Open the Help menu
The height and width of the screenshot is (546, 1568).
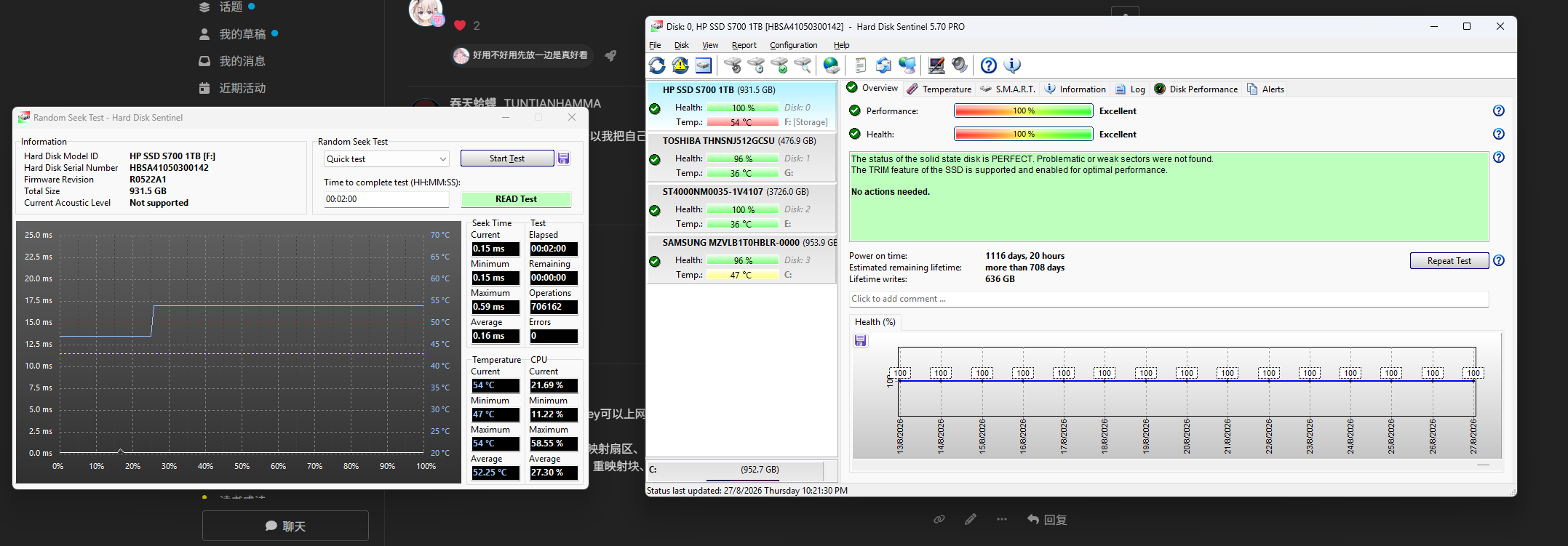click(x=842, y=45)
